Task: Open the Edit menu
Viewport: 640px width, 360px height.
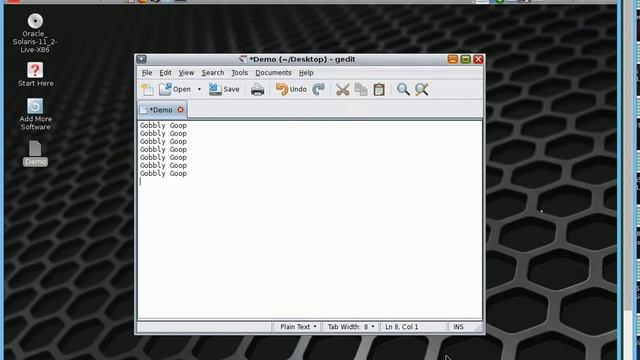Action: (x=165, y=73)
